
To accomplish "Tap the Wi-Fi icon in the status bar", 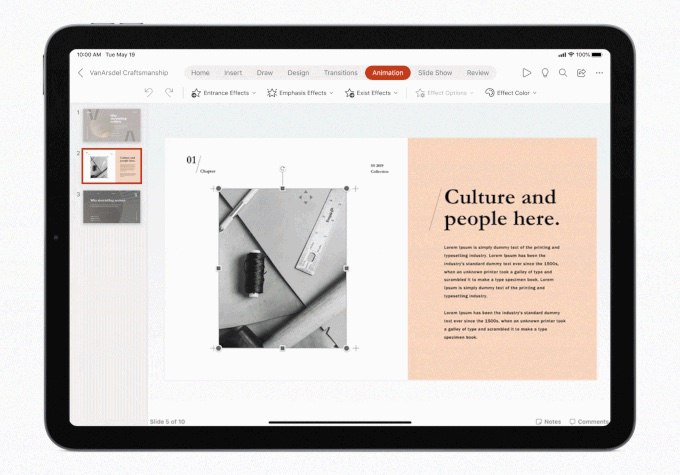I will [571, 55].
